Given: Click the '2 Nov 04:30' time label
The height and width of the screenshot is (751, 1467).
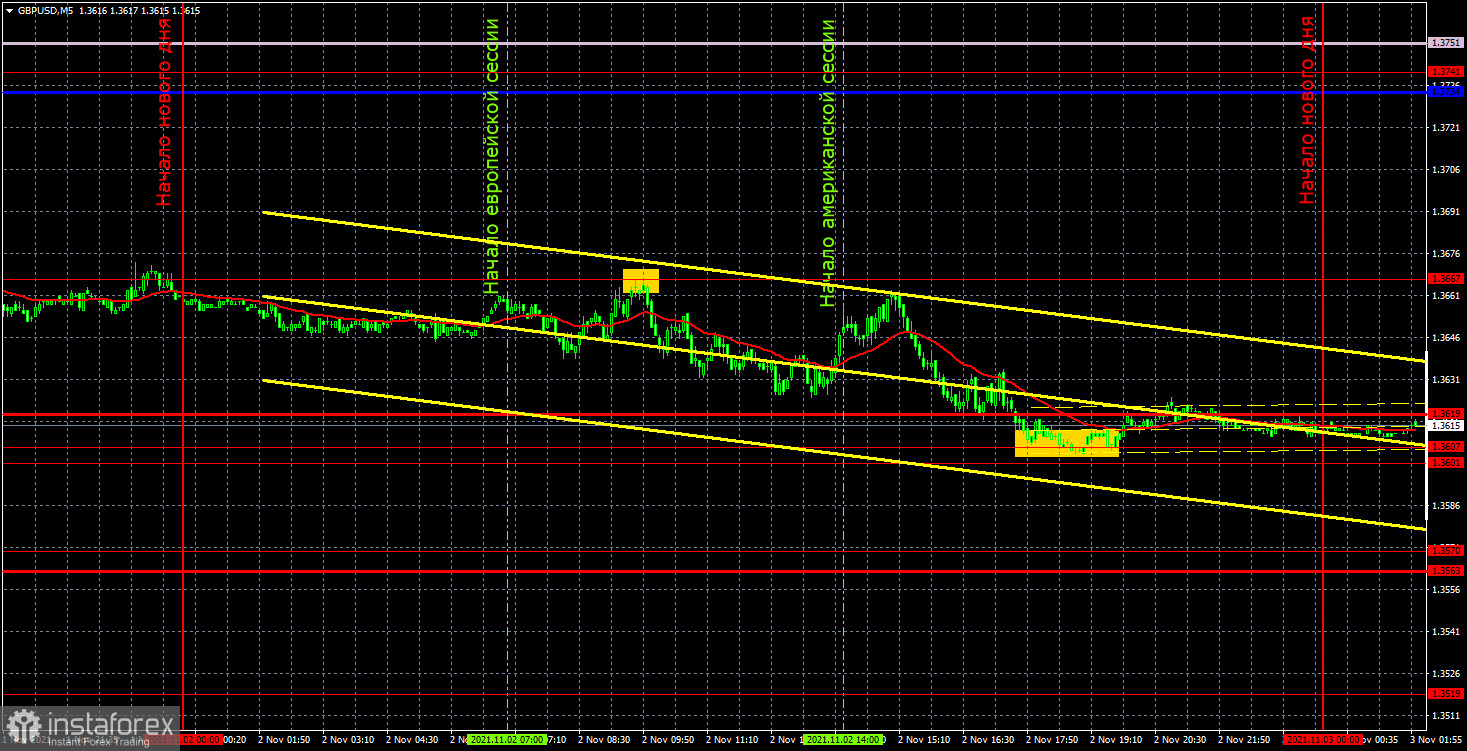Looking at the screenshot, I should [411, 740].
